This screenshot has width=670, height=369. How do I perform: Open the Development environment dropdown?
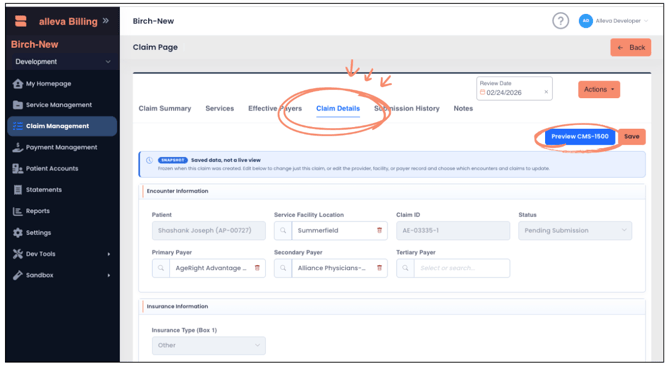[63, 62]
